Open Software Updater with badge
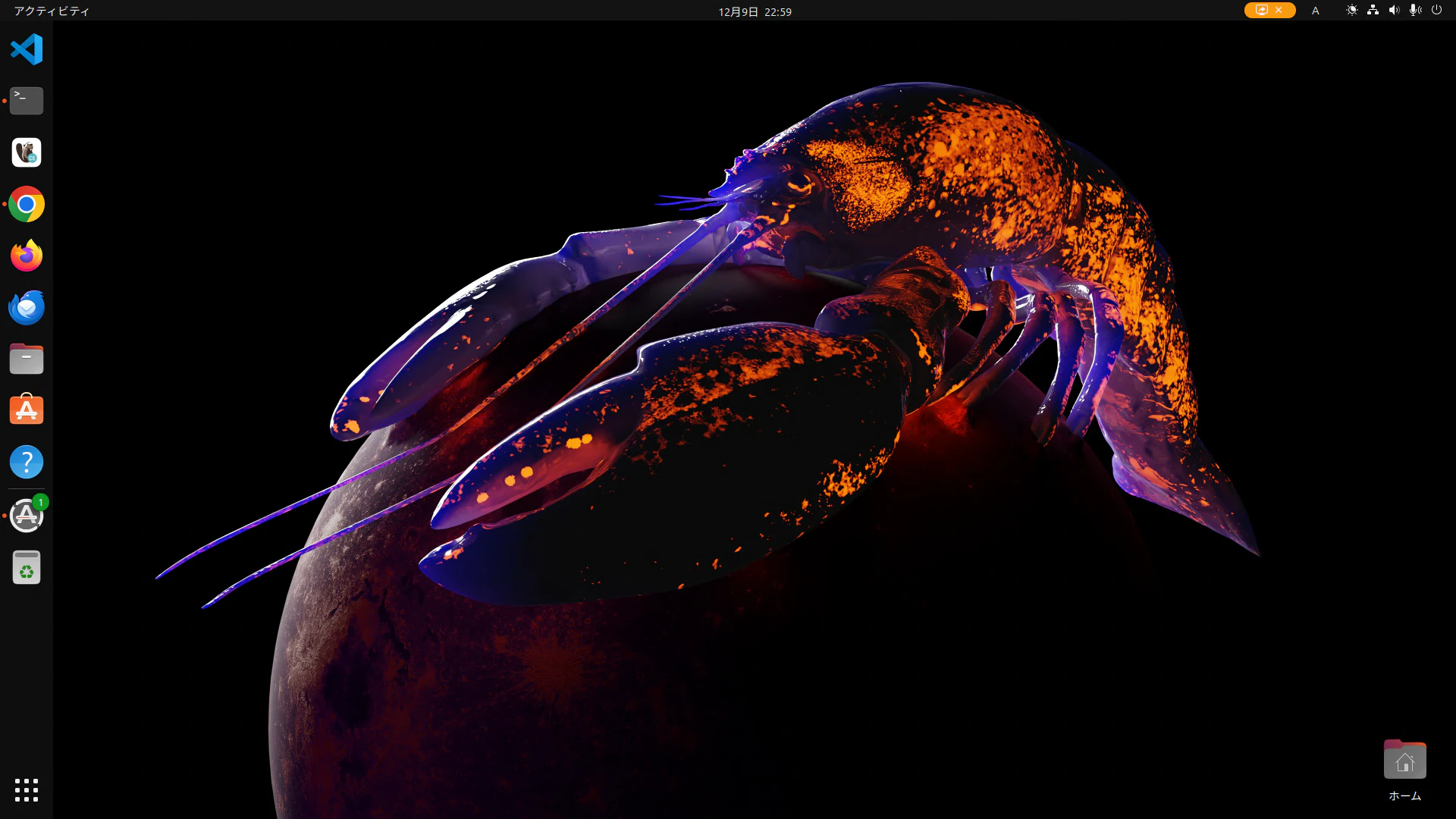This screenshot has width=1456, height=819. (x=27, y=516)
